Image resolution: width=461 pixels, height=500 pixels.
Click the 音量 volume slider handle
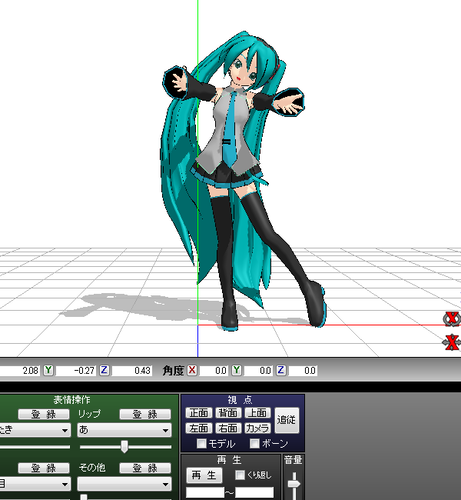tap(294, 484)
